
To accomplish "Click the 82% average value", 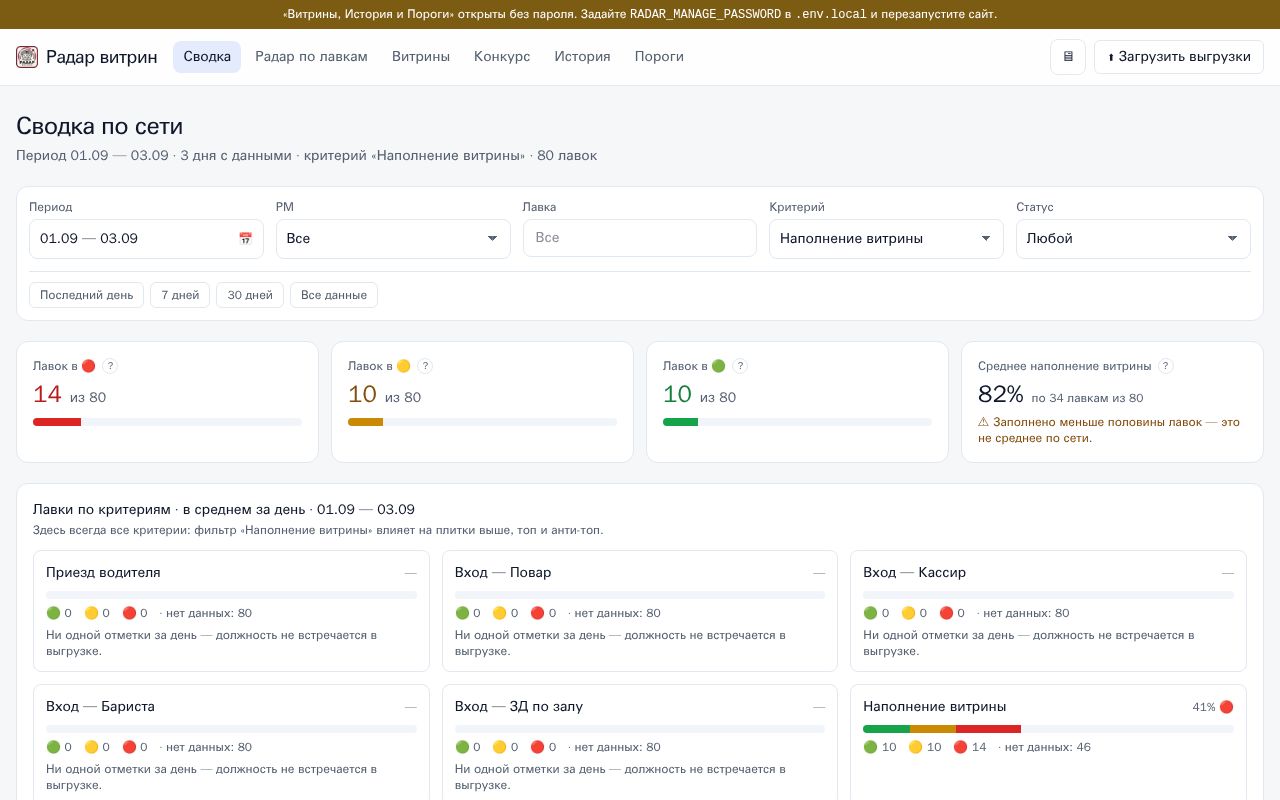I will click(x=1000, y=394).
